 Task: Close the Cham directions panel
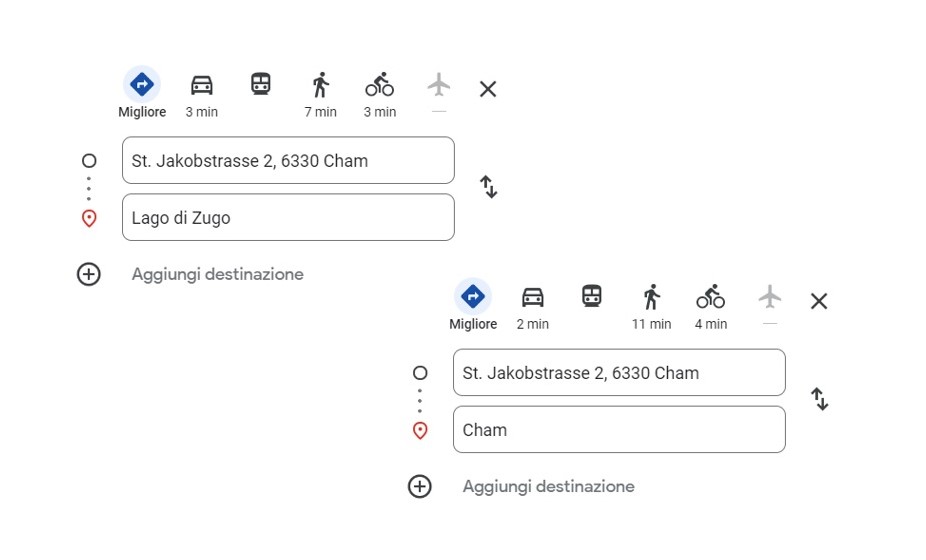(819, 301)
